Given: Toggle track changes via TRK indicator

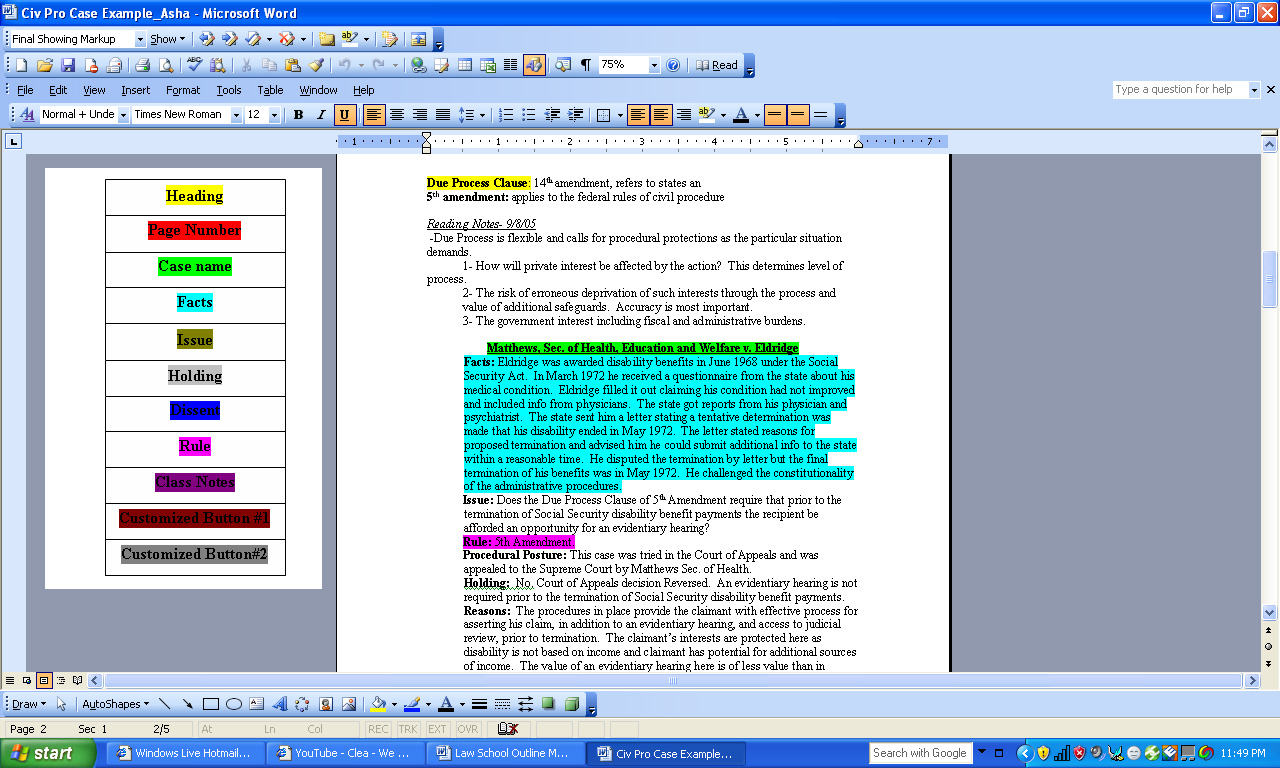Looking at the screenshot, I should pos(408,729).
